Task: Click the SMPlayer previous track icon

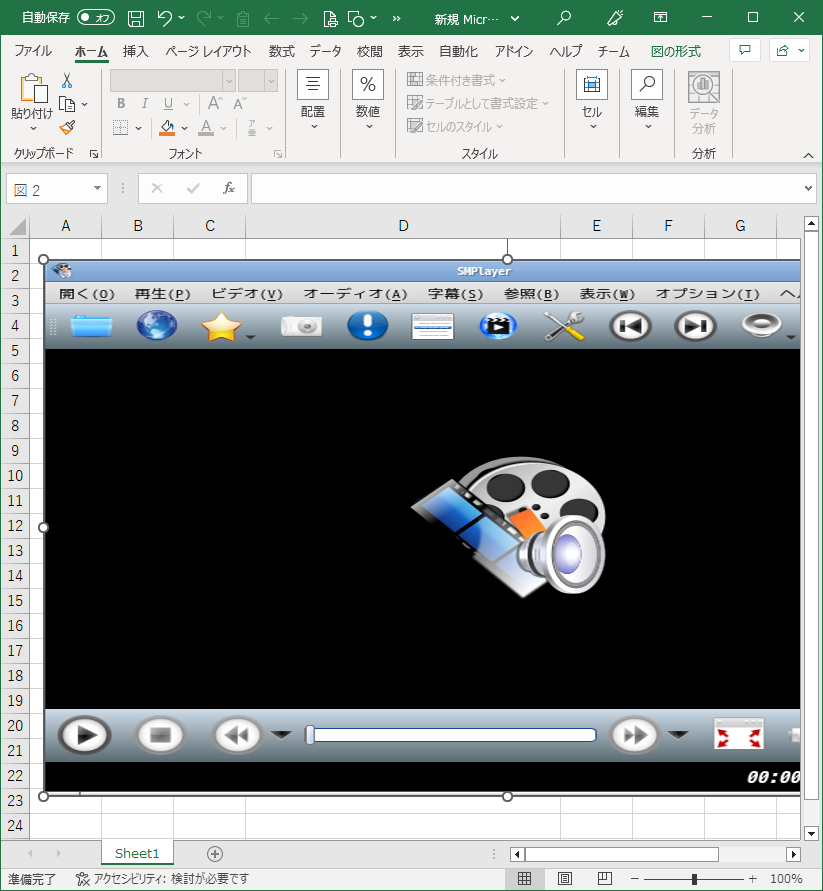Action: (630, 326)
